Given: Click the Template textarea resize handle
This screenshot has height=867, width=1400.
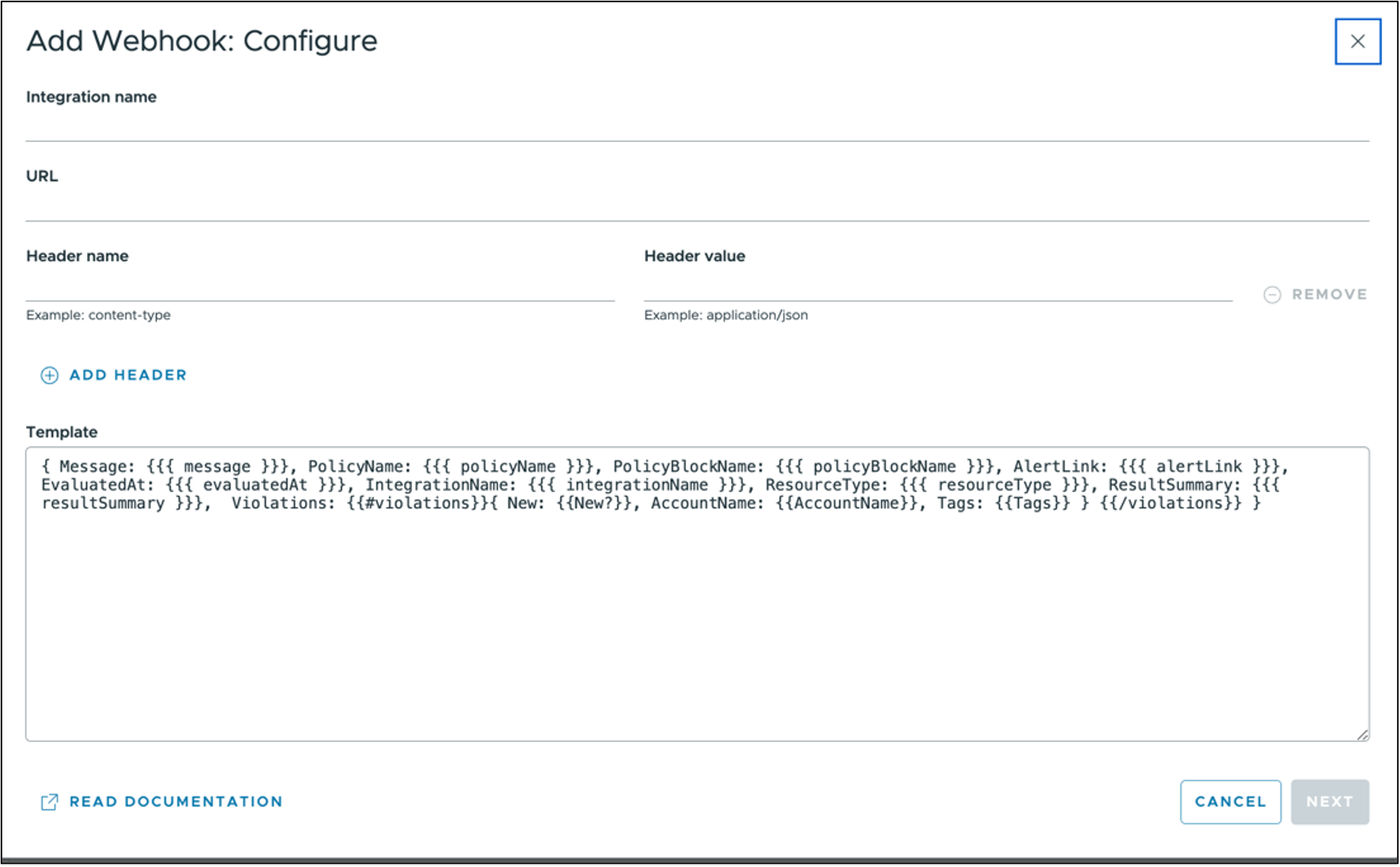Looking at the screenshot, I should pos(1364,734).
